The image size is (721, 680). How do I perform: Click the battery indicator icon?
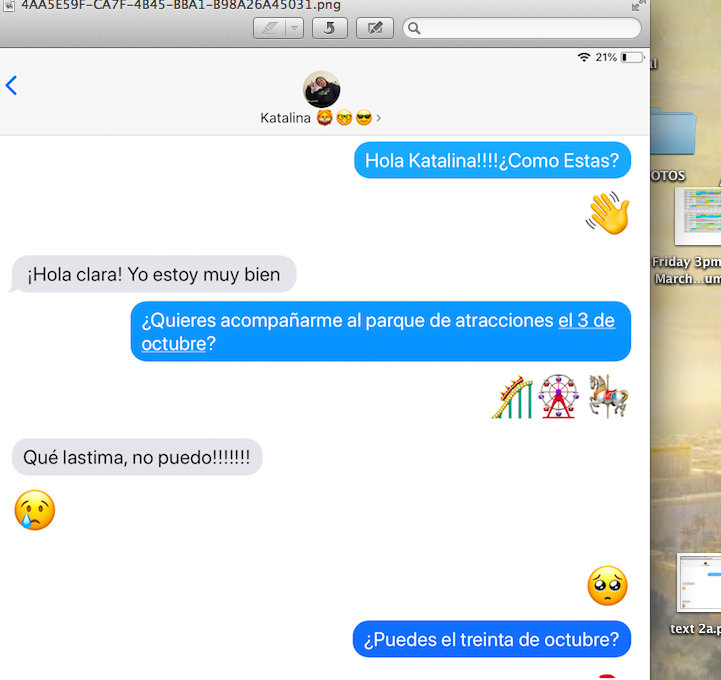[633, 57]
